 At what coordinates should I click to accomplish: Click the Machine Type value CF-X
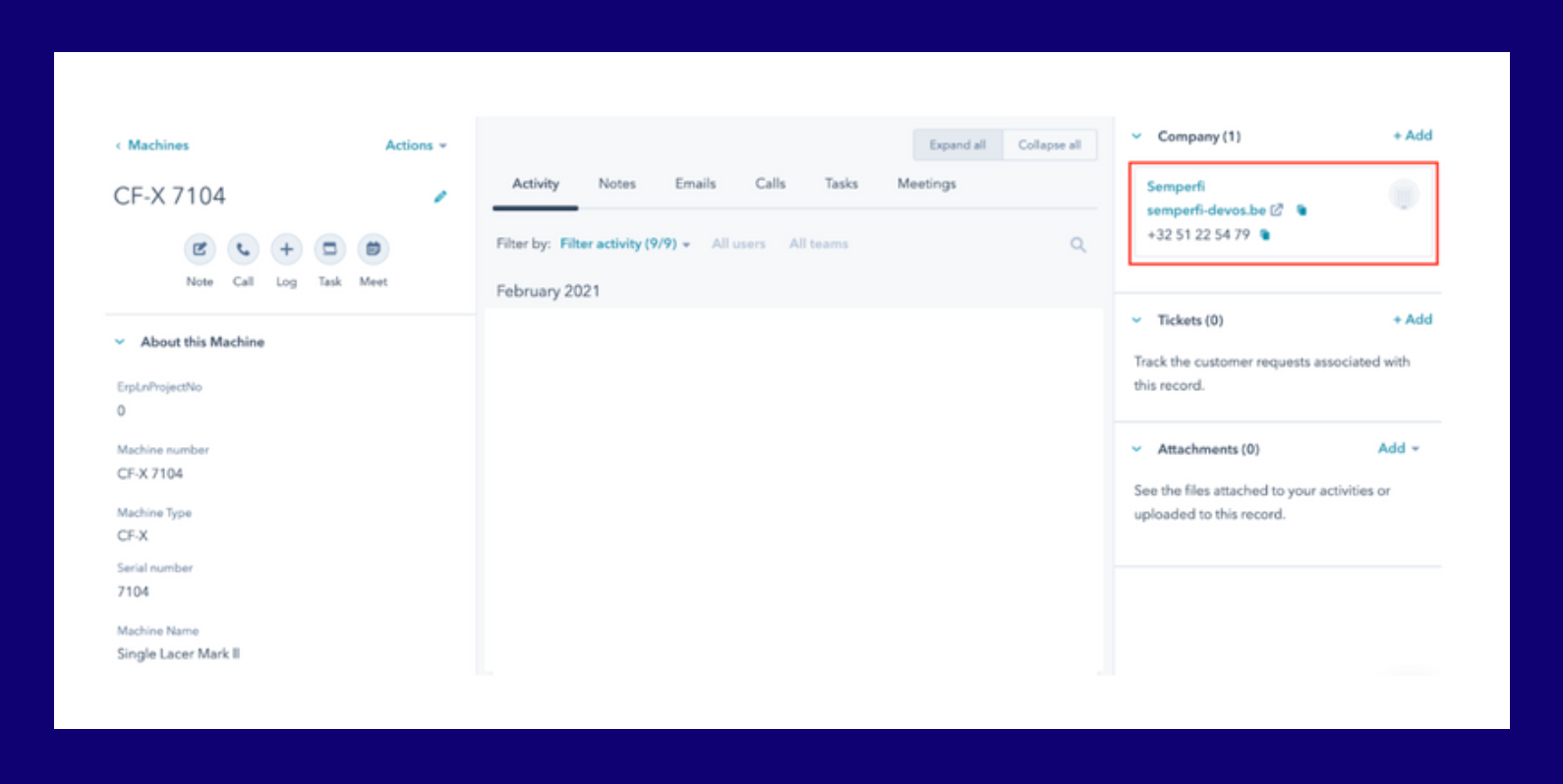point(133,535)
